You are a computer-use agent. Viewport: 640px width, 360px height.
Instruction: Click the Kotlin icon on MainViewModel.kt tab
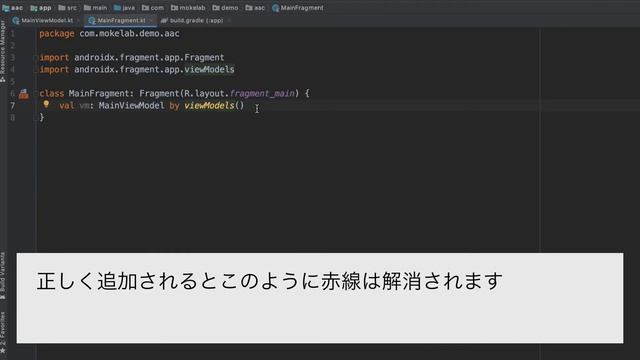coord(16,20)
